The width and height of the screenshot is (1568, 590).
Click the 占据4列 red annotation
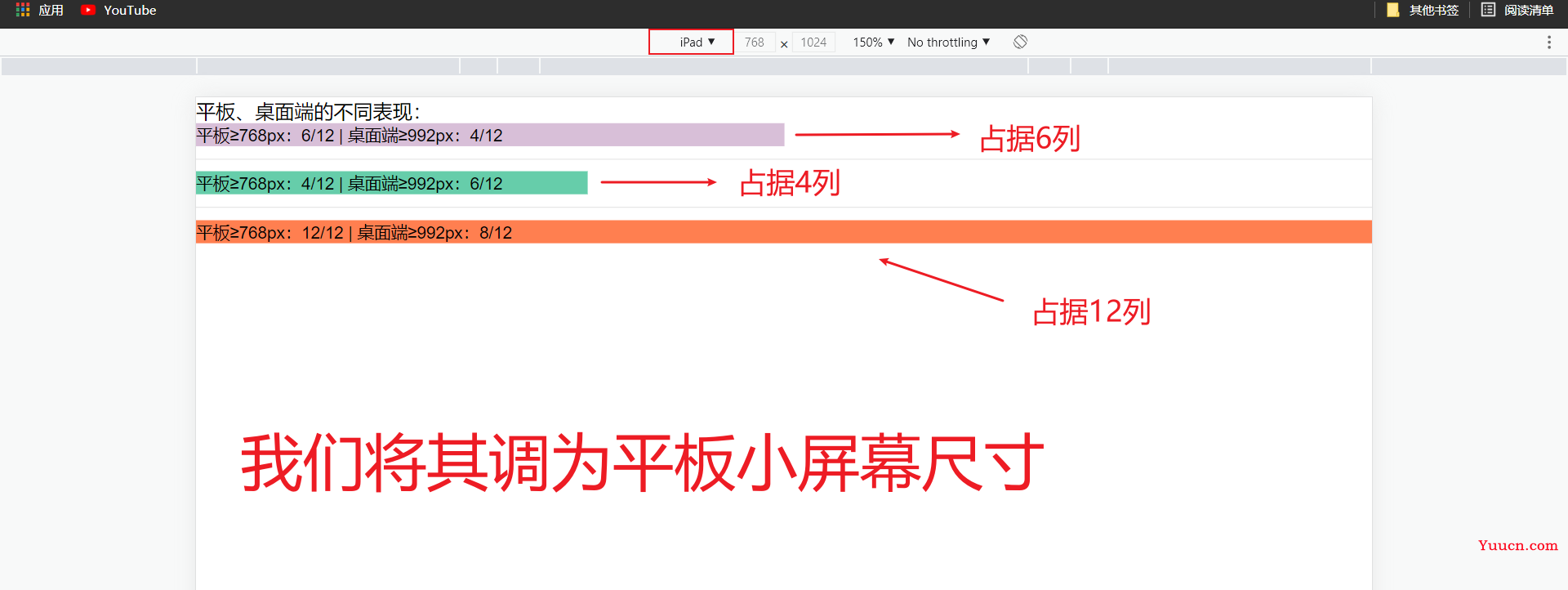789,183
